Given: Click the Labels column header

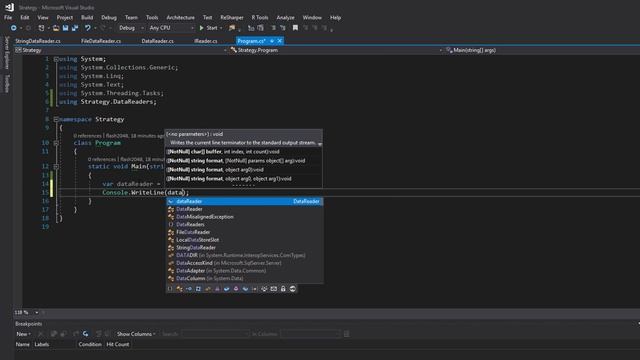Looking at the screenshot, I should [42, 344].
